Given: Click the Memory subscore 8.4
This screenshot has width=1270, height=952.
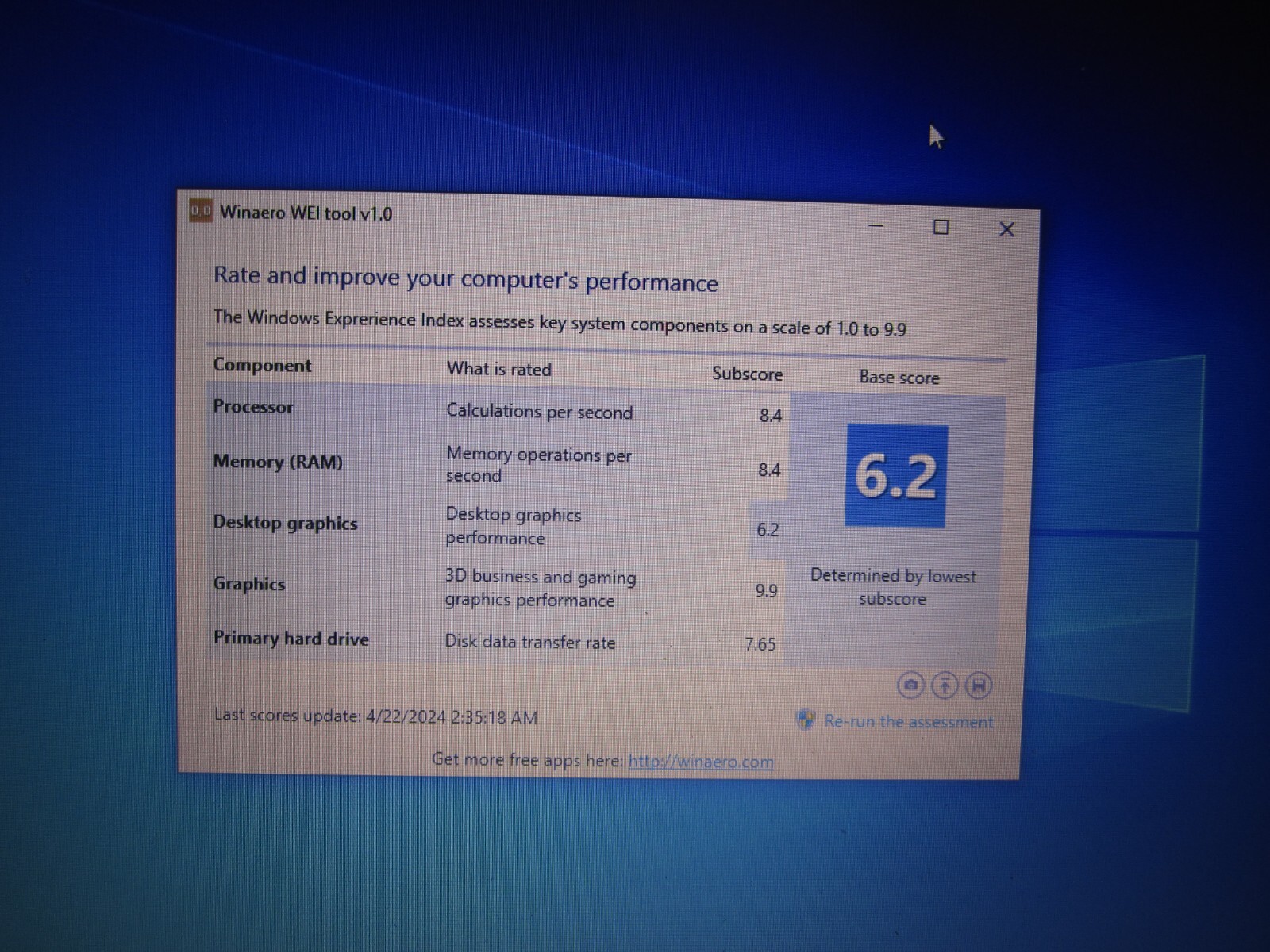Looking at the screenshot, I should [769, 470].
